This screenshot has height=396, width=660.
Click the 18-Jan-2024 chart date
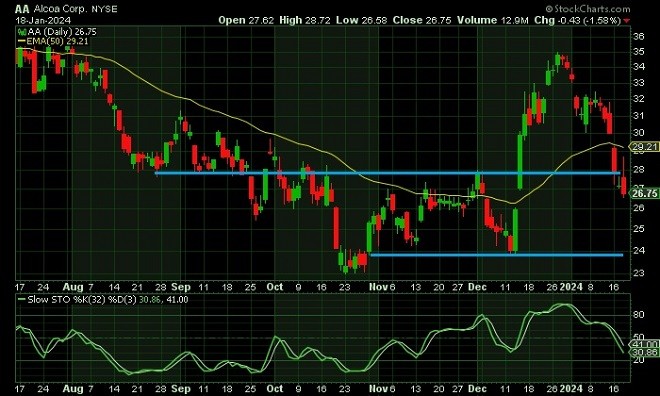tap(43, 20)
